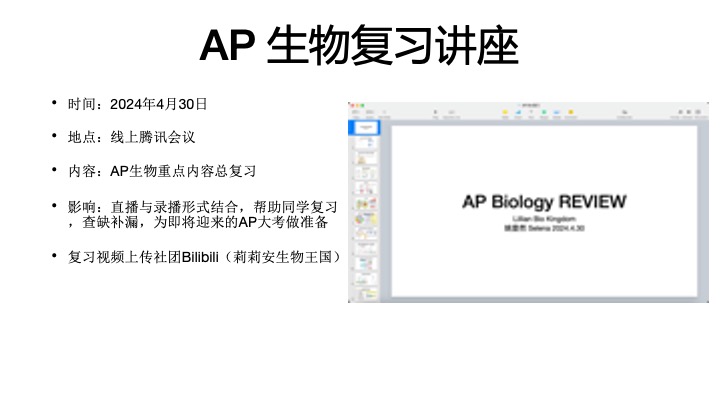Image resolution: width=720 pixels, height=405 pixels.
Task: Click the "Lillian Bio Kingdom" subtitle text
Action: [x=544, y=218]
